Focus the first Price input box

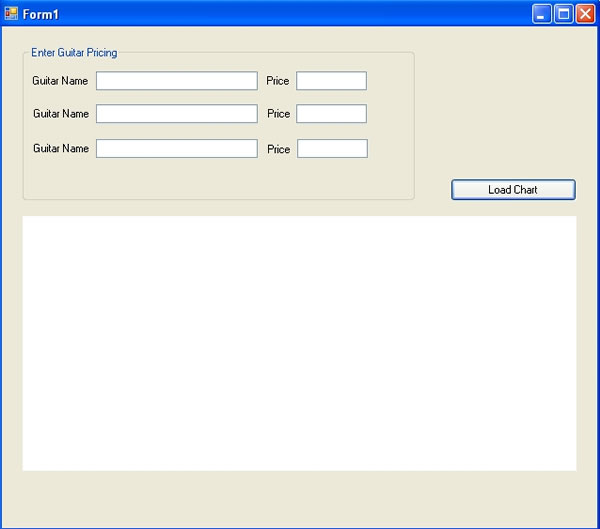331,81
